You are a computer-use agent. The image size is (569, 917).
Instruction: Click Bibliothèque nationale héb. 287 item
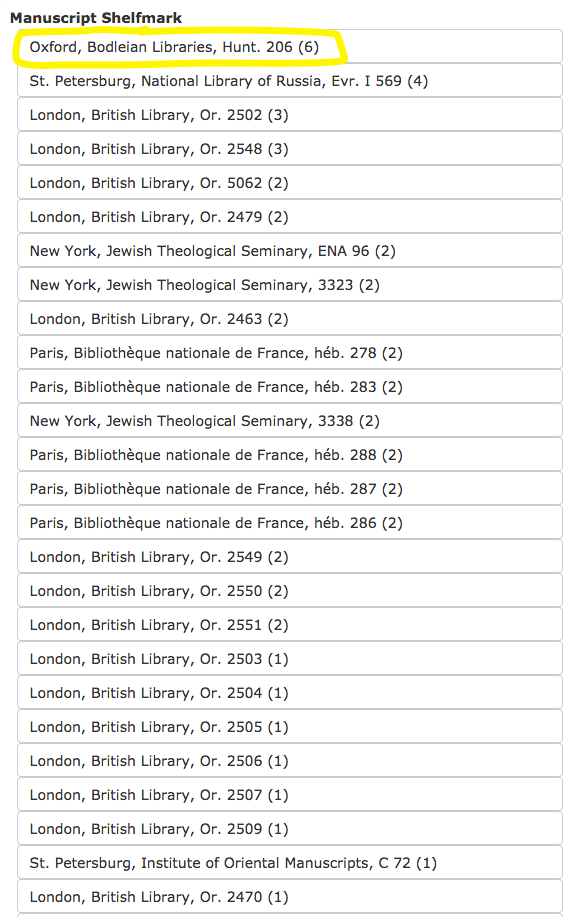[x=290, y=488]
